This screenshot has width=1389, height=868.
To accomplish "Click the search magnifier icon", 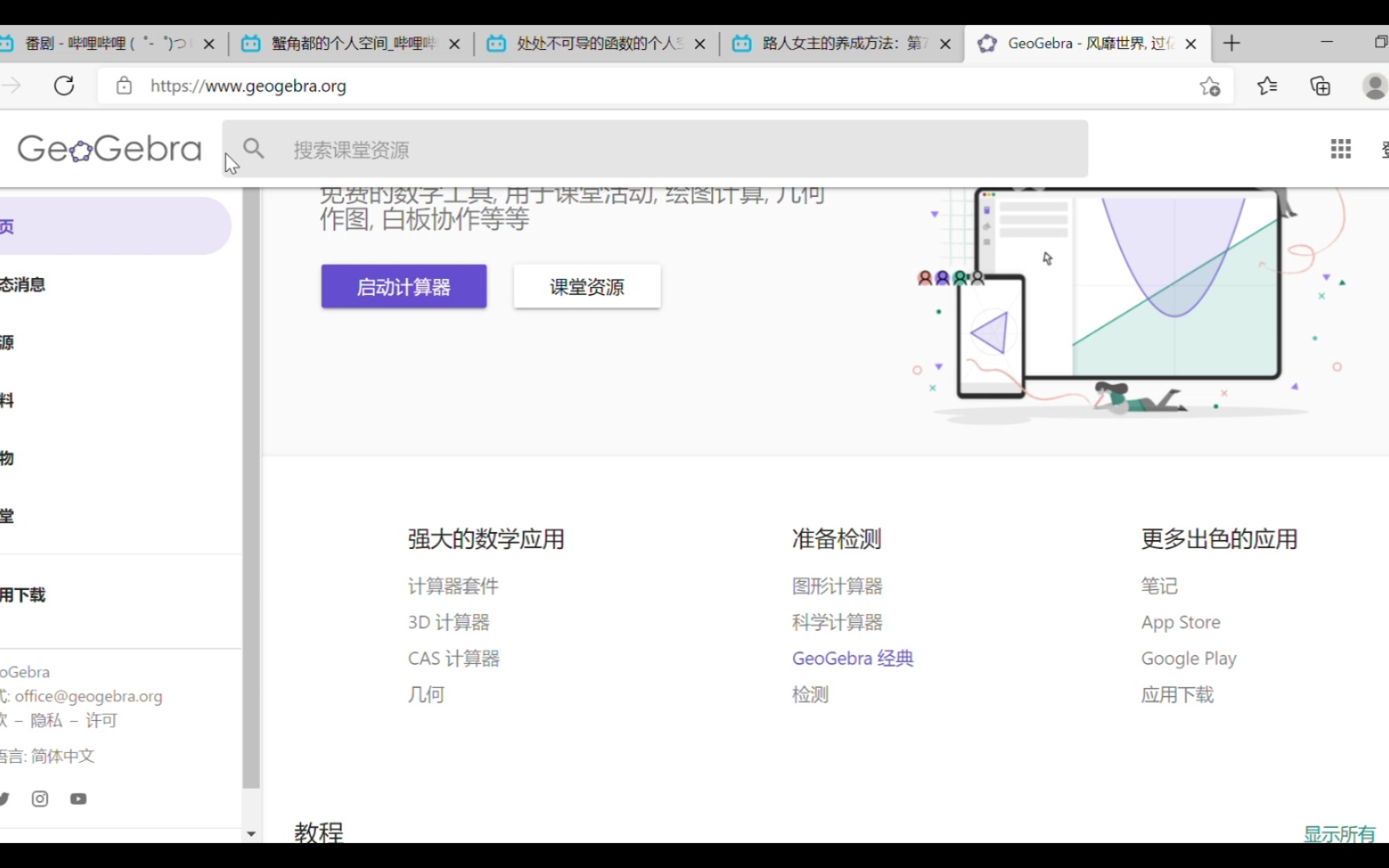I will tap(254, 149).
